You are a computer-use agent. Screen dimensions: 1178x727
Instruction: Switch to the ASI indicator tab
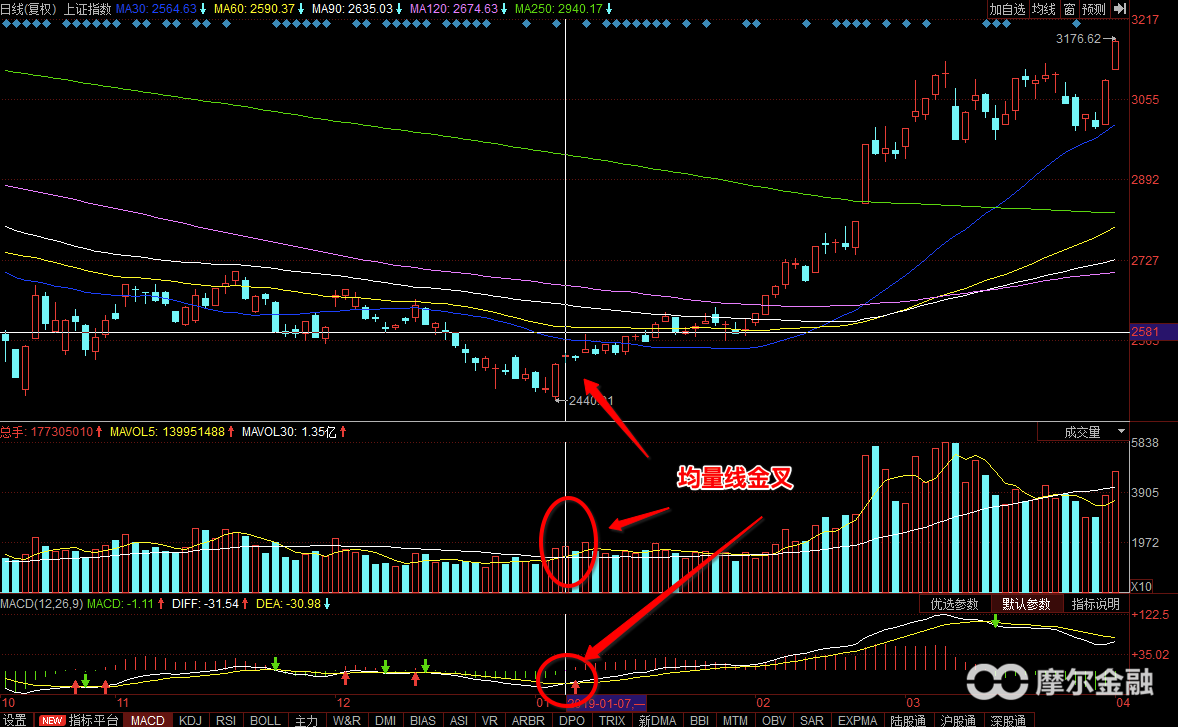(459, 720)
